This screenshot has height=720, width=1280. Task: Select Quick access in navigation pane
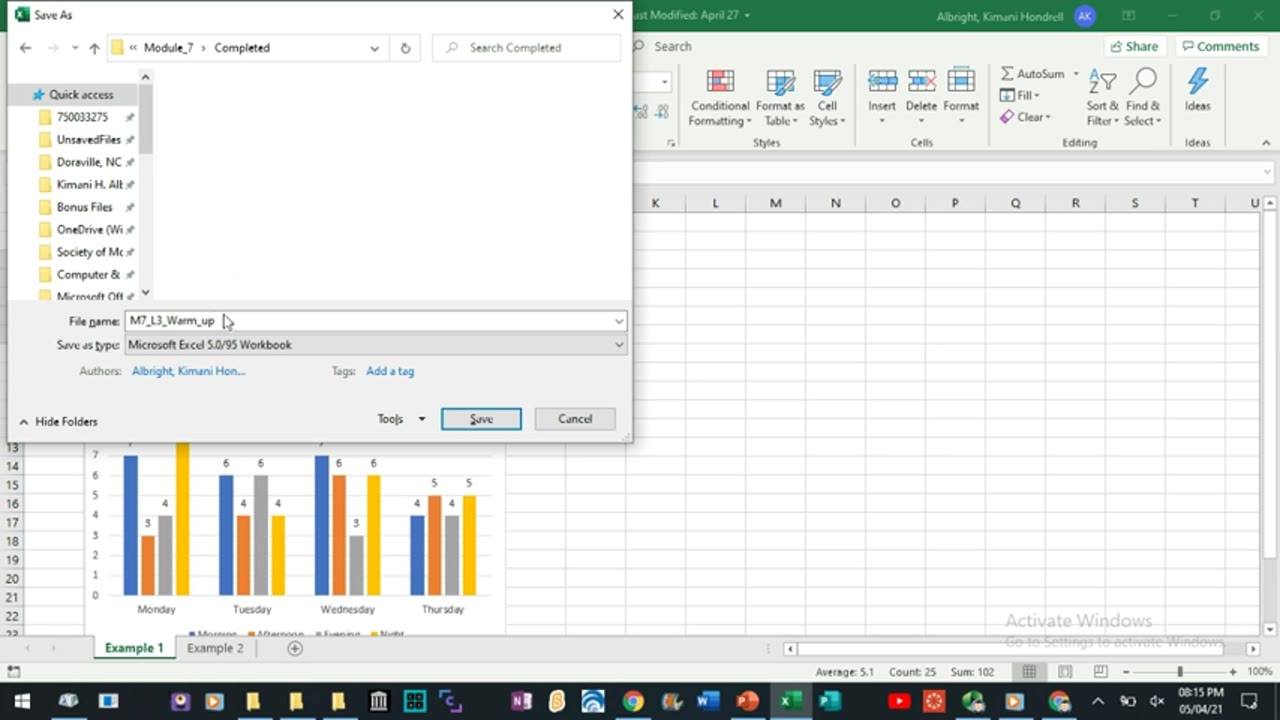(81, 95)
